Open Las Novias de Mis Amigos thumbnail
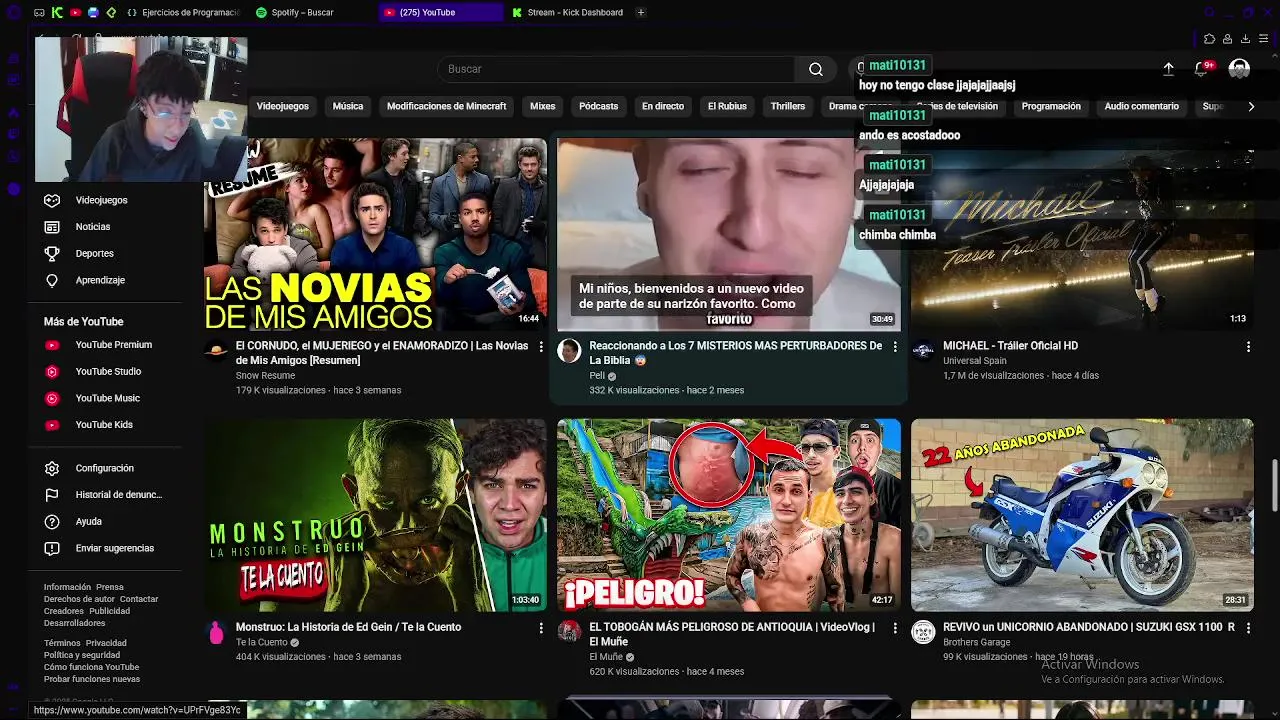 pos(375,235)
